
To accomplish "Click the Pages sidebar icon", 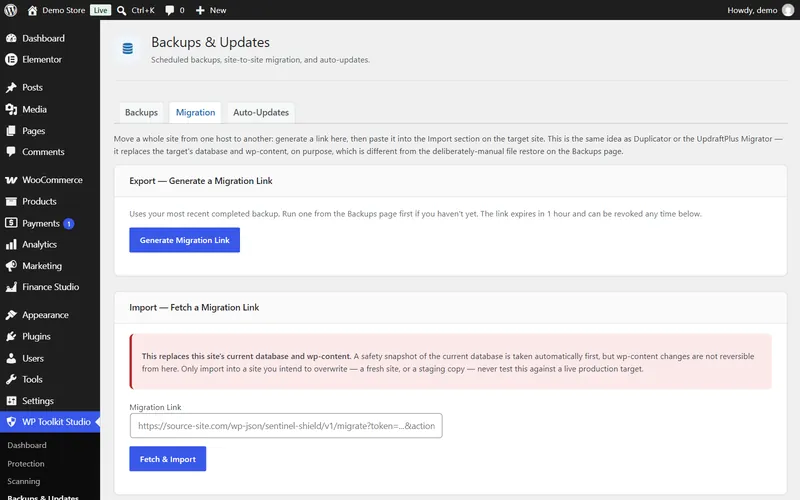I will pos(11,131).
